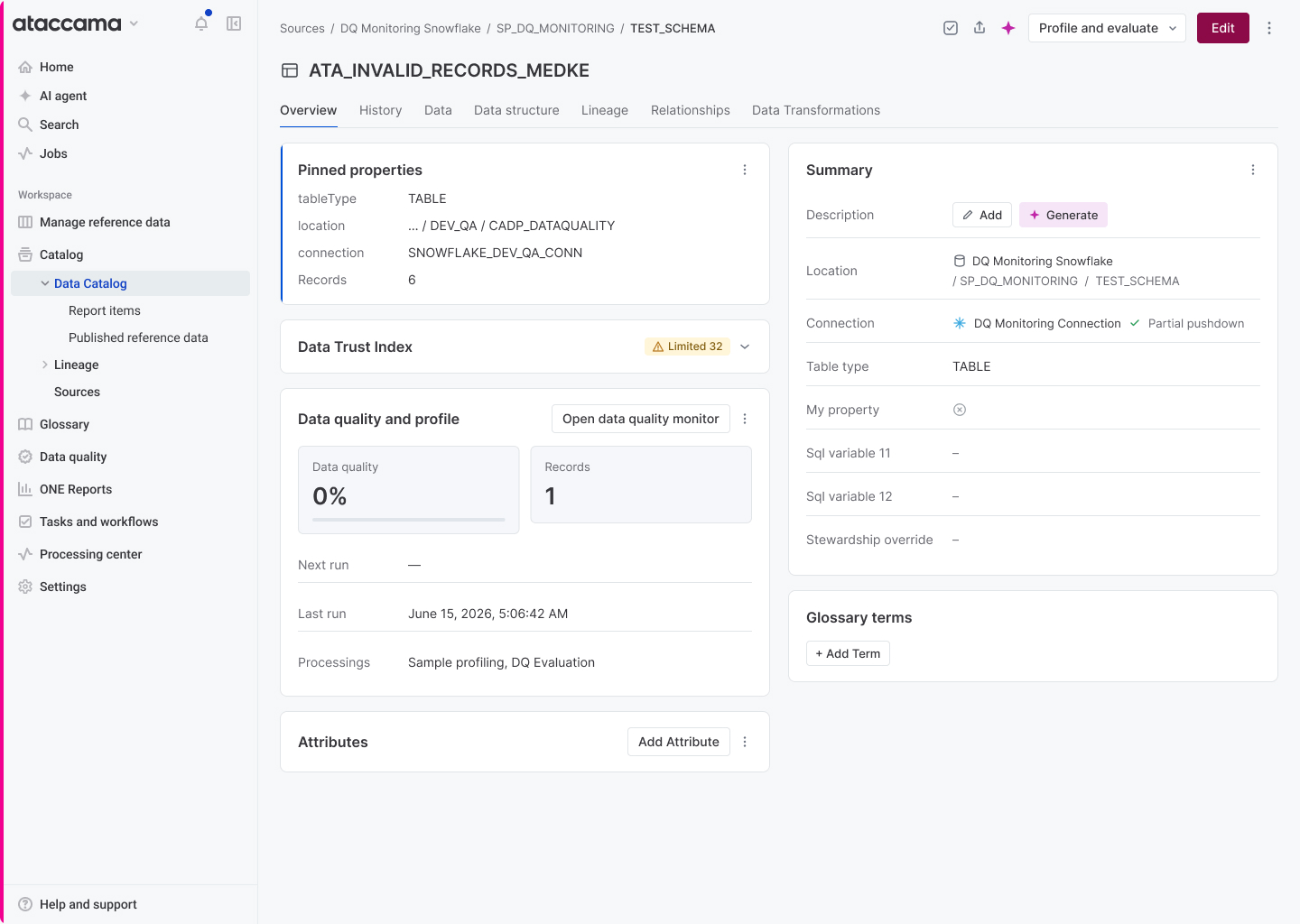Click the TEST_SCHEMA location link in Summary

(x=1137, y=281)
